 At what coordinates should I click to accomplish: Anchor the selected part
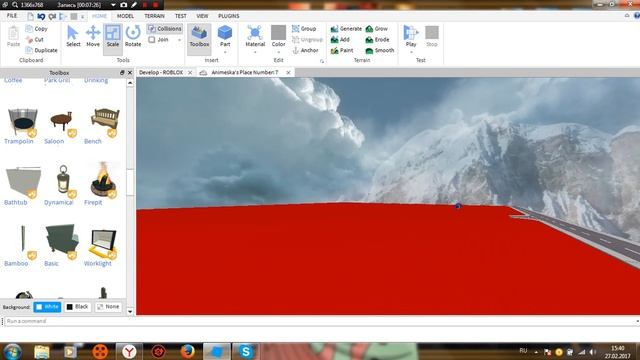[305, 50]
